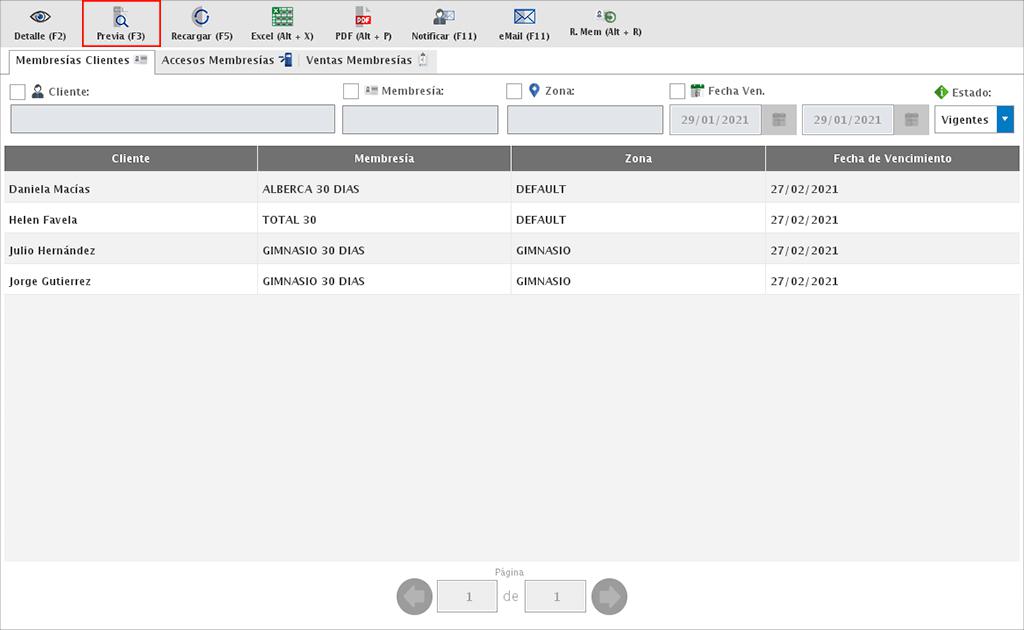Go to the previous page arrow
The image size is (1024, 630).
point(415,597)
